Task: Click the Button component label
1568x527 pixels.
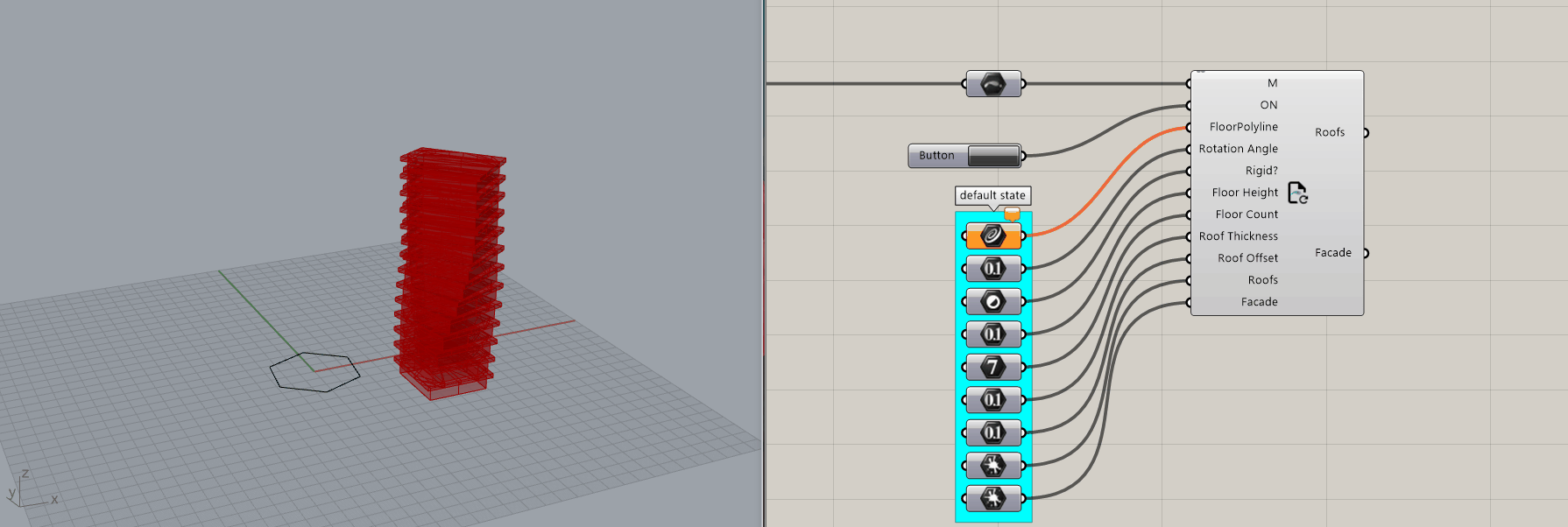Action: point(936,156)
